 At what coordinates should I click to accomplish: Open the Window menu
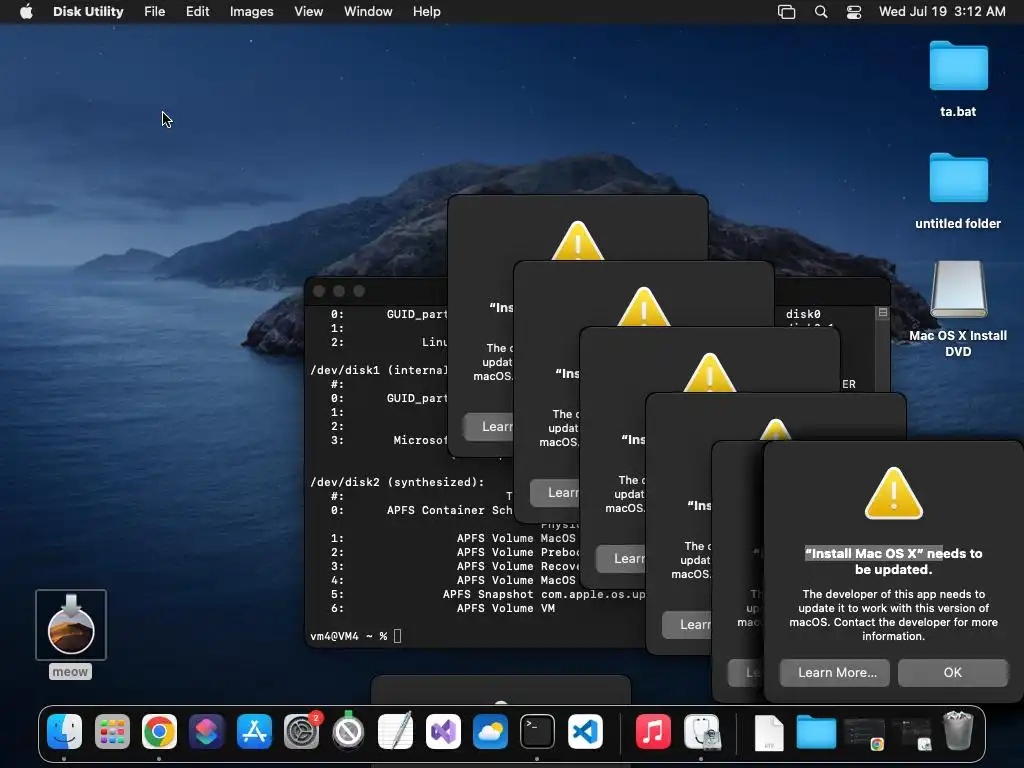tap(368, 12)
